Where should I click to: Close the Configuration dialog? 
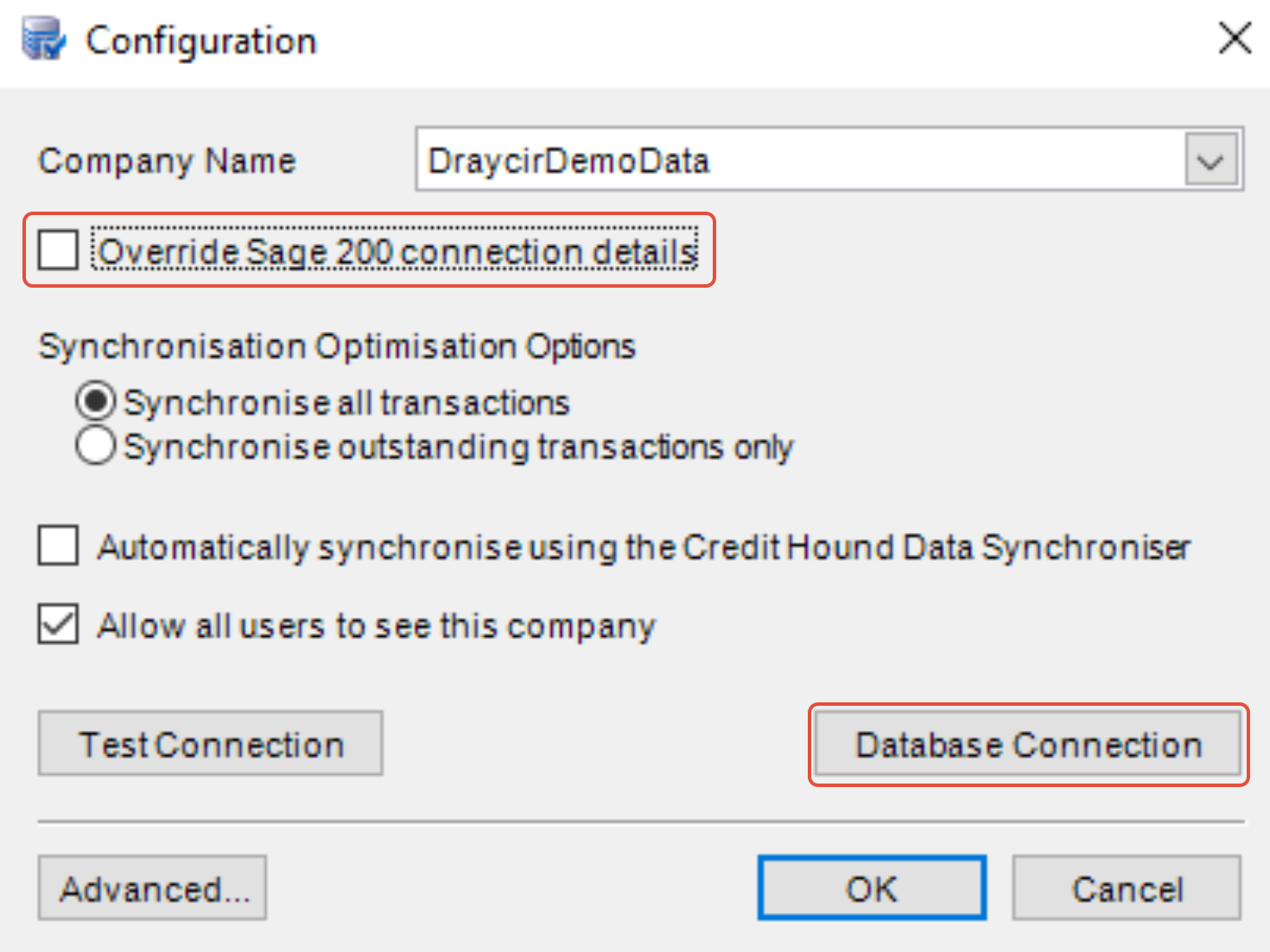(1235, 39)
